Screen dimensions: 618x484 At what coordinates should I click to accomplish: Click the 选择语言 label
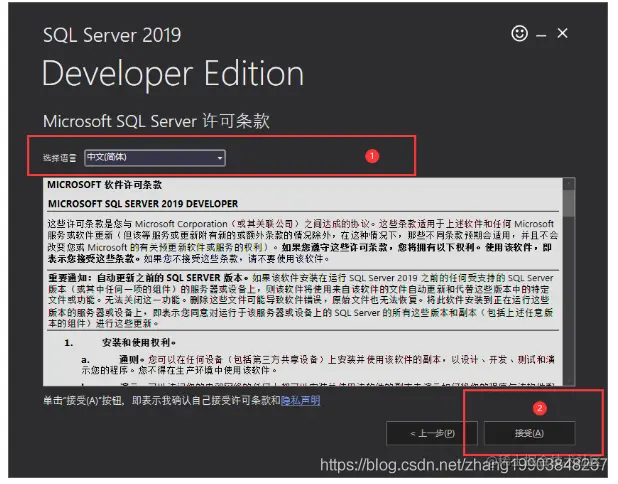tap(60, 158)
